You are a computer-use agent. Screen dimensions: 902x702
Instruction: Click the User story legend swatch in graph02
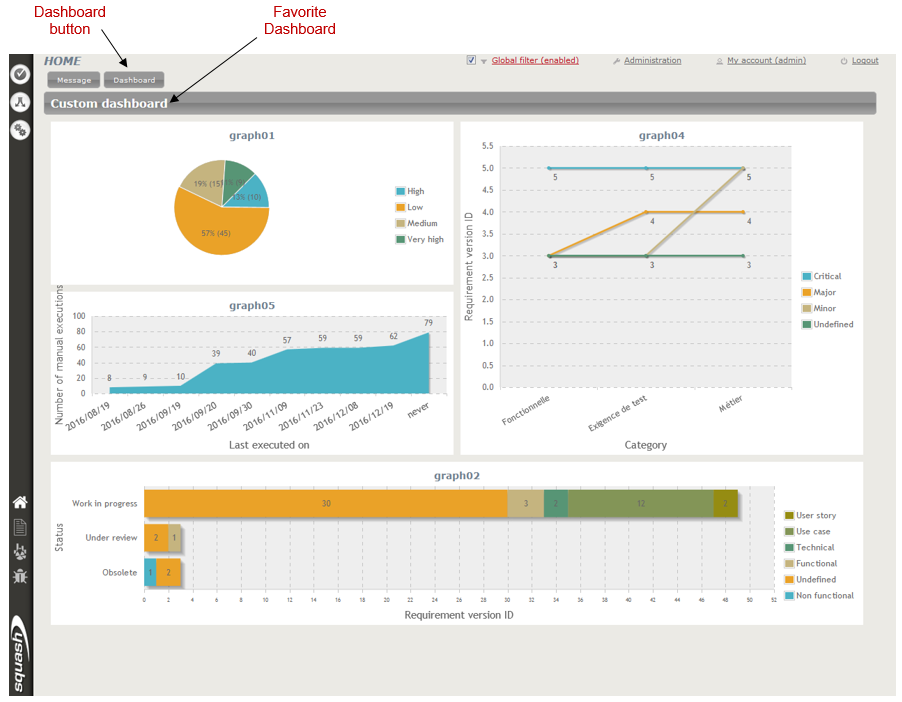(x=790, y=516)
